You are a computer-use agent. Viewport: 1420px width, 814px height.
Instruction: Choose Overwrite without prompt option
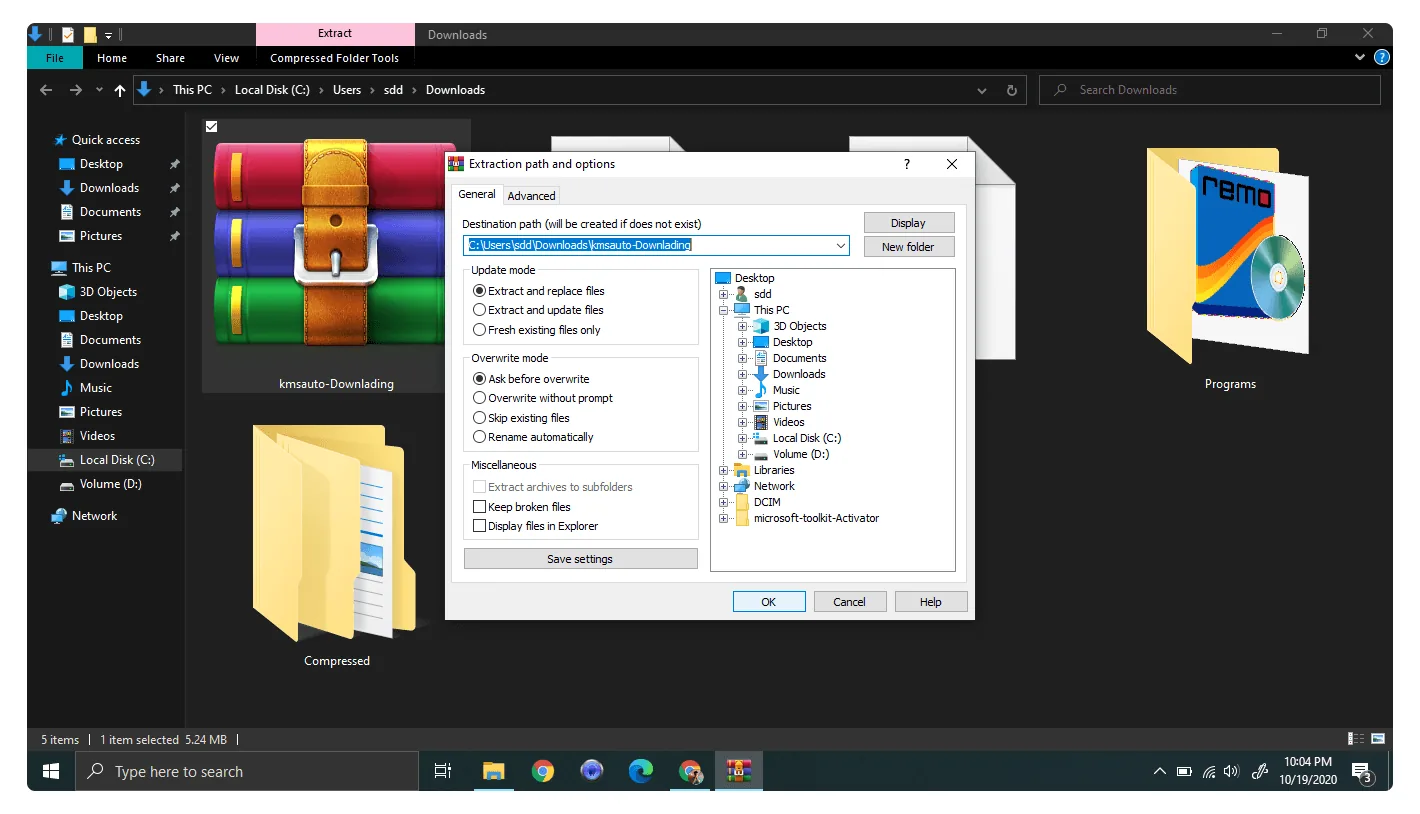543,398
